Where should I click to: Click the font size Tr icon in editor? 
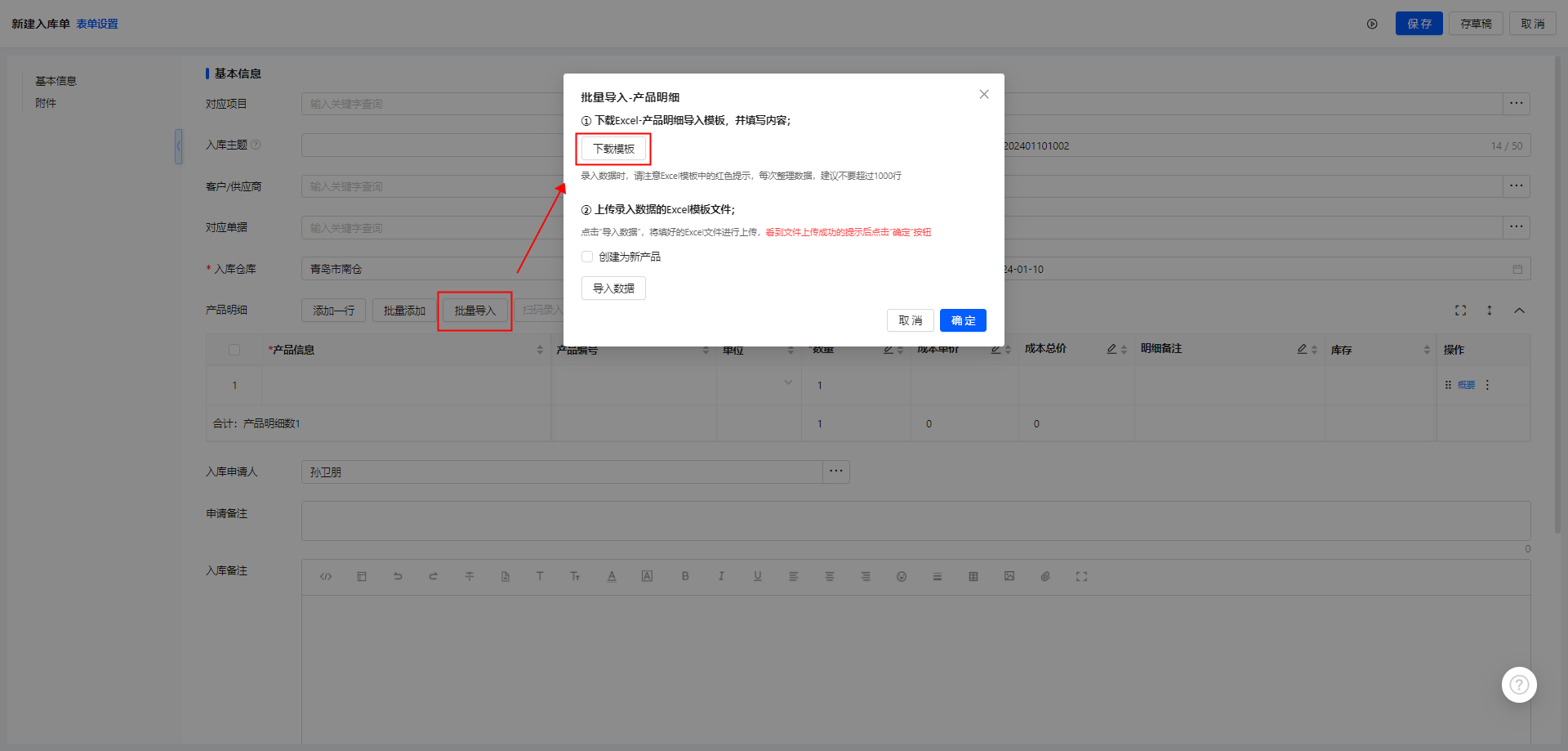(575, 576)
